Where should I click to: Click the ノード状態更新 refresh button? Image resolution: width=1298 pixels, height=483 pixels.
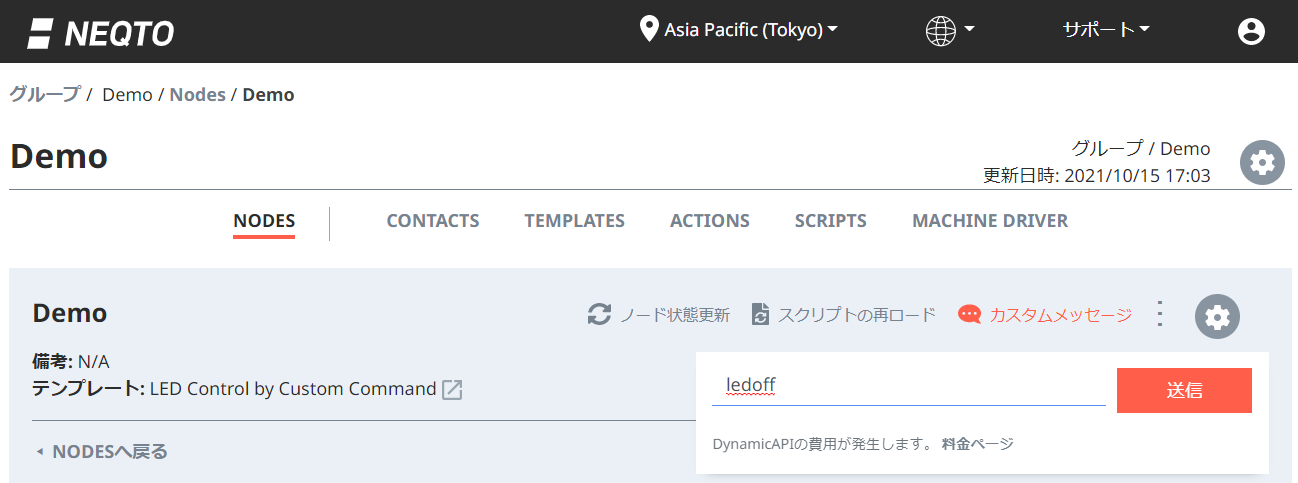pyautogui.click(x=658, y=315)
